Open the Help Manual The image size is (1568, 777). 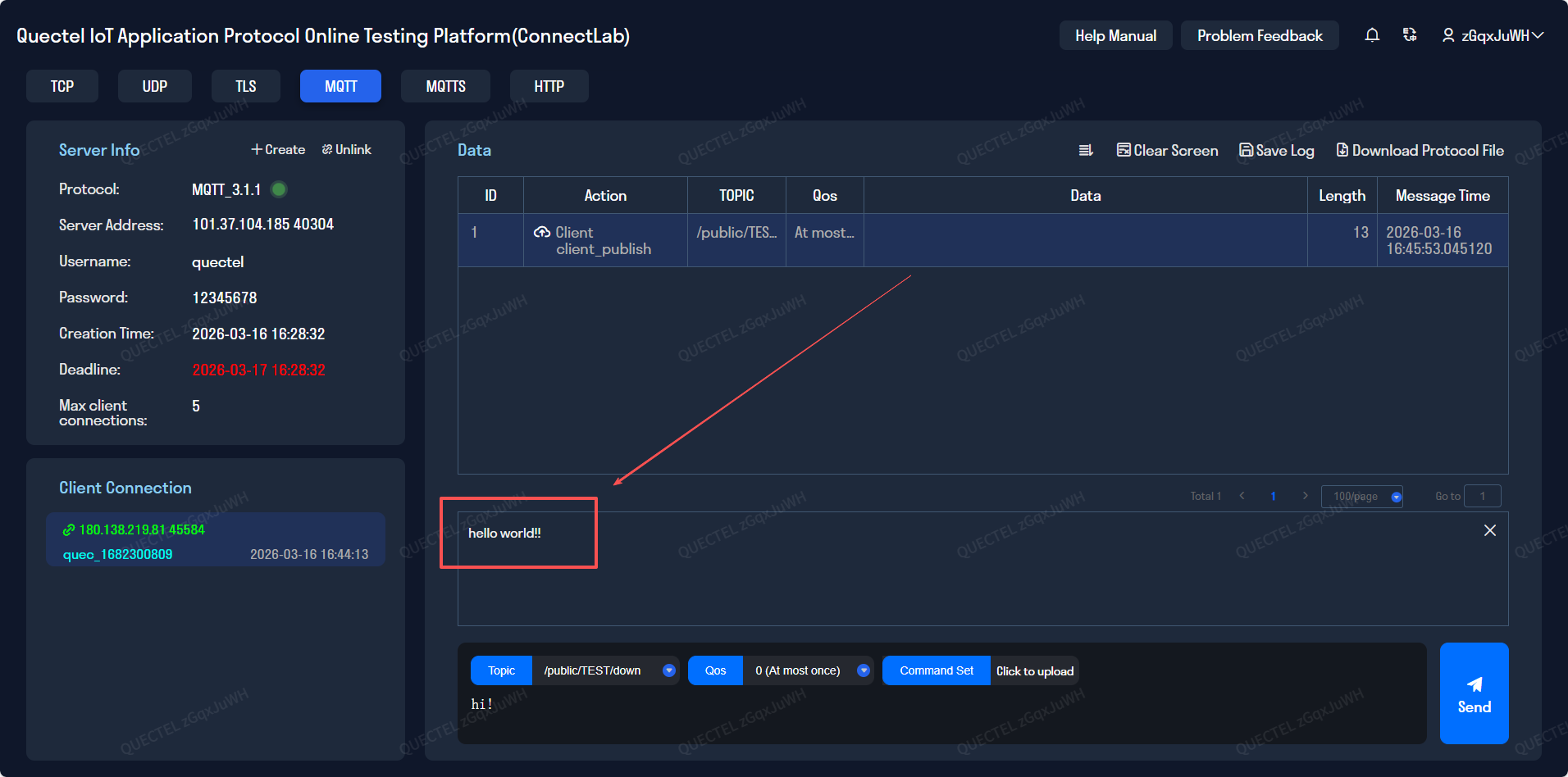pos(1115,35)
